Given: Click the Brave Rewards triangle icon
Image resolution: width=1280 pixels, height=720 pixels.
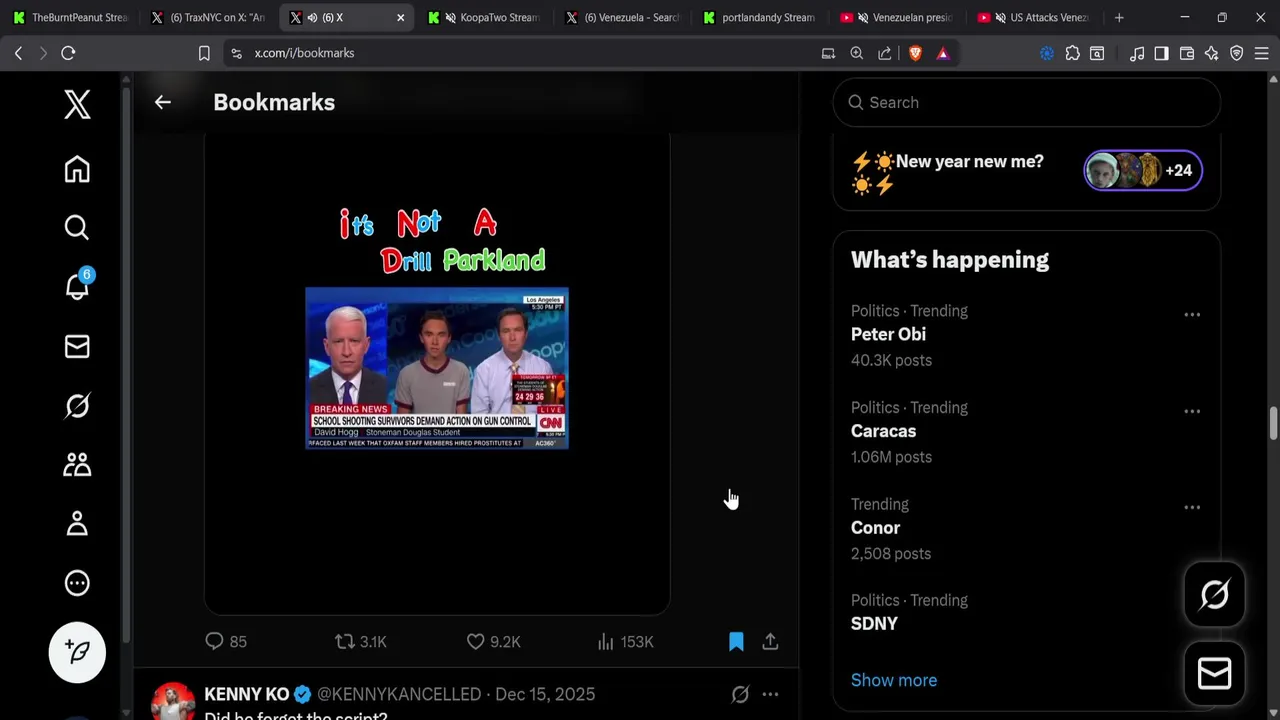Looking at the screenshot, I should (943, 53).
